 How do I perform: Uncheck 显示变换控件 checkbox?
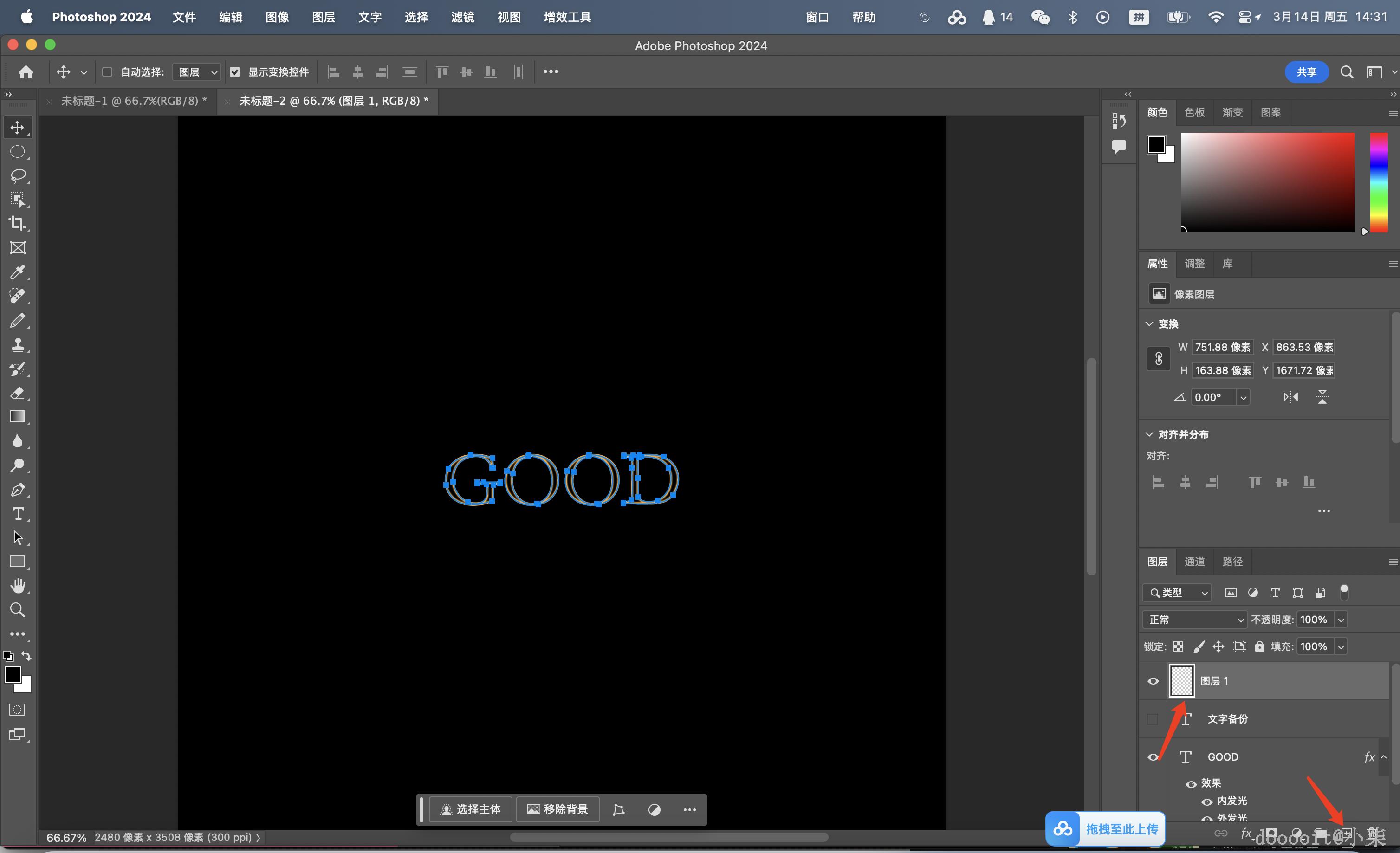(235, 72)
